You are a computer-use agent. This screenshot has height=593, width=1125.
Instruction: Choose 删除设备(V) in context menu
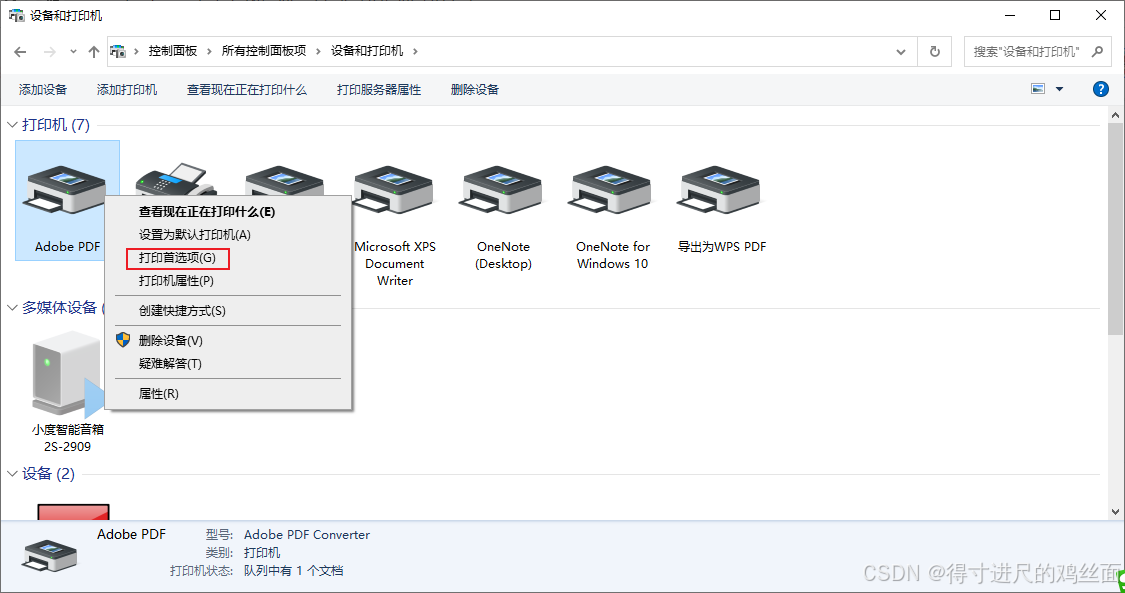[228, 341]
